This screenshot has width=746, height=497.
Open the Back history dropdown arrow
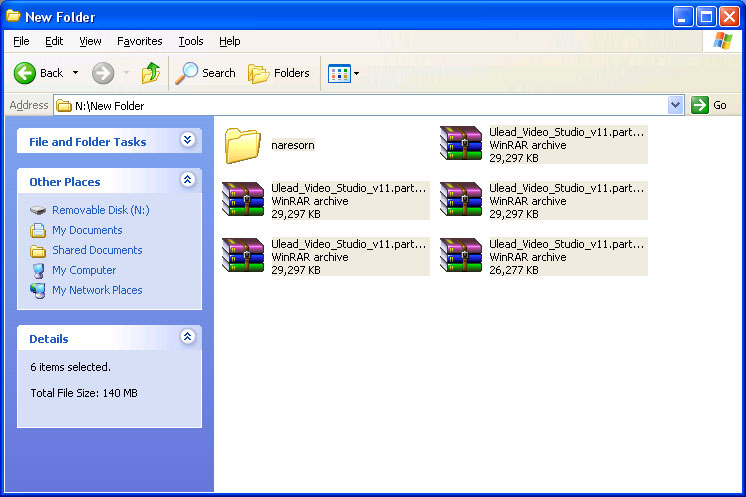tap(75, 73)
